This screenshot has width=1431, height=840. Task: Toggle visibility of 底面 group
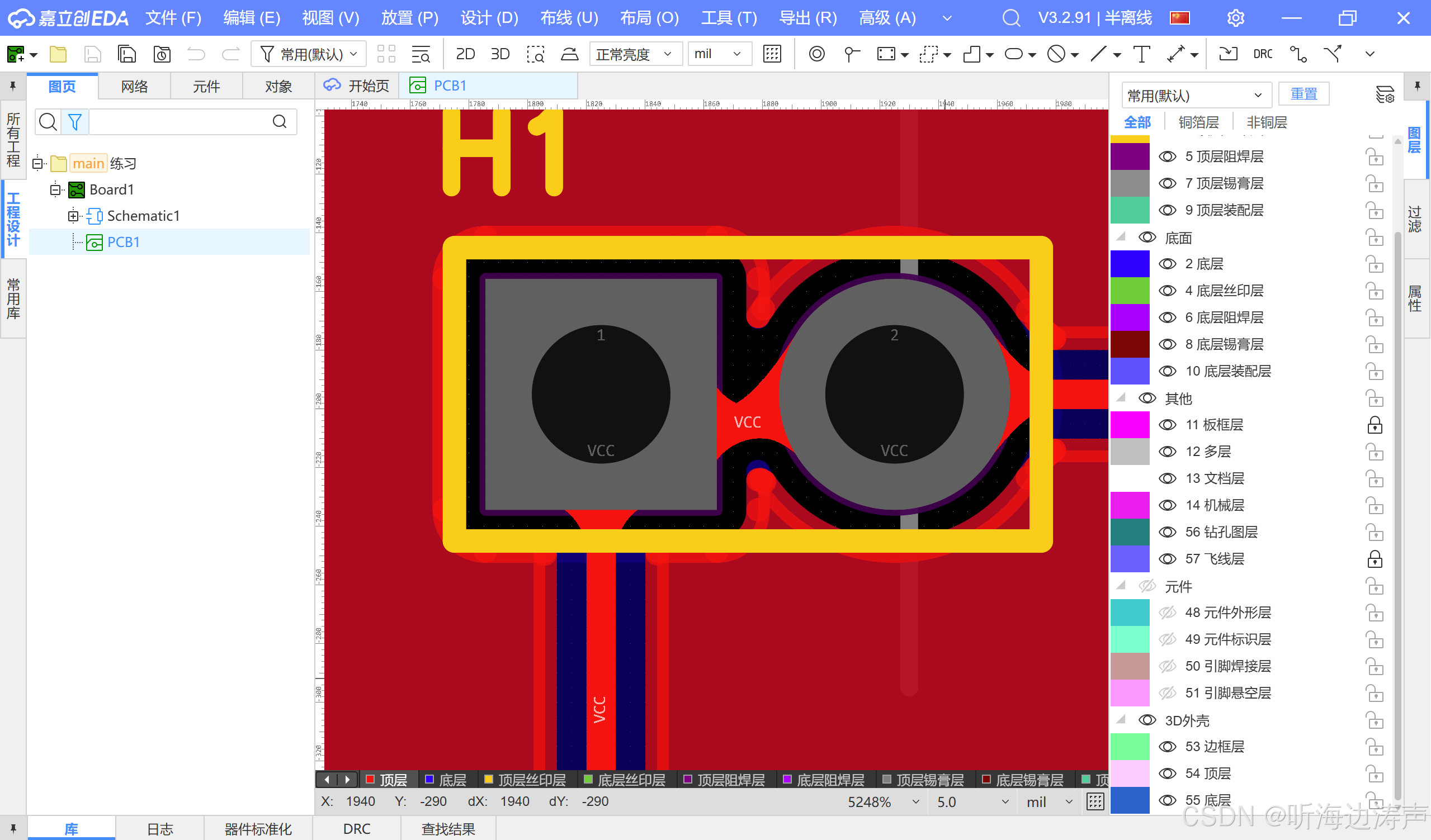point(1147,237)
